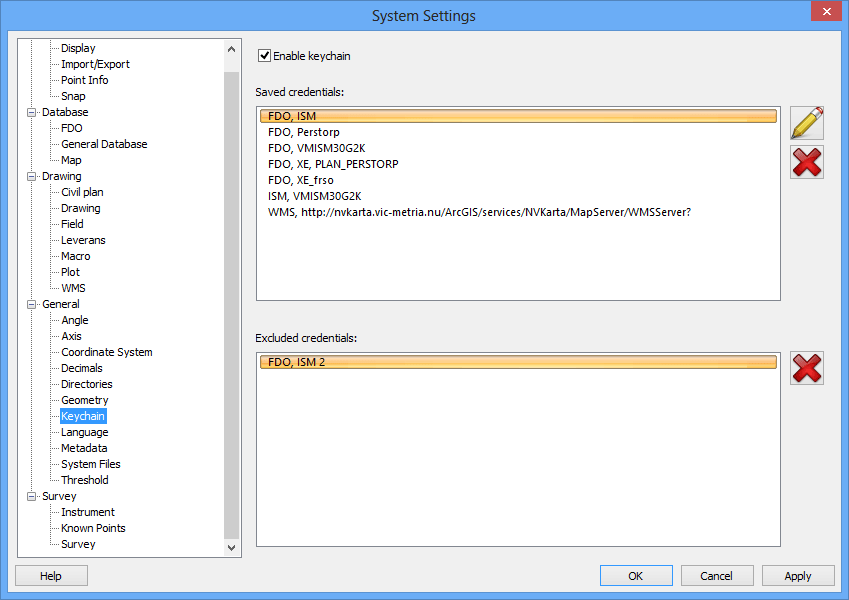Click the Apply button

[797, 576]
